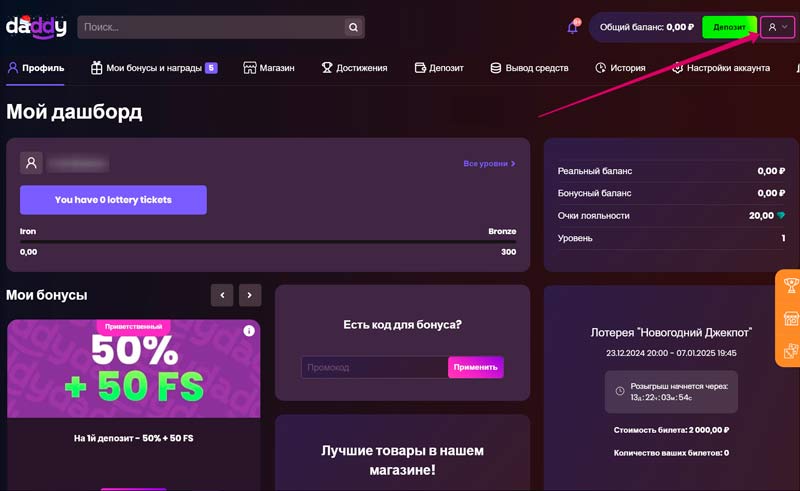This screenshot has width=800, height=491.
Task: Click the coins icon by Вывод средств
Action: (495, 68)
